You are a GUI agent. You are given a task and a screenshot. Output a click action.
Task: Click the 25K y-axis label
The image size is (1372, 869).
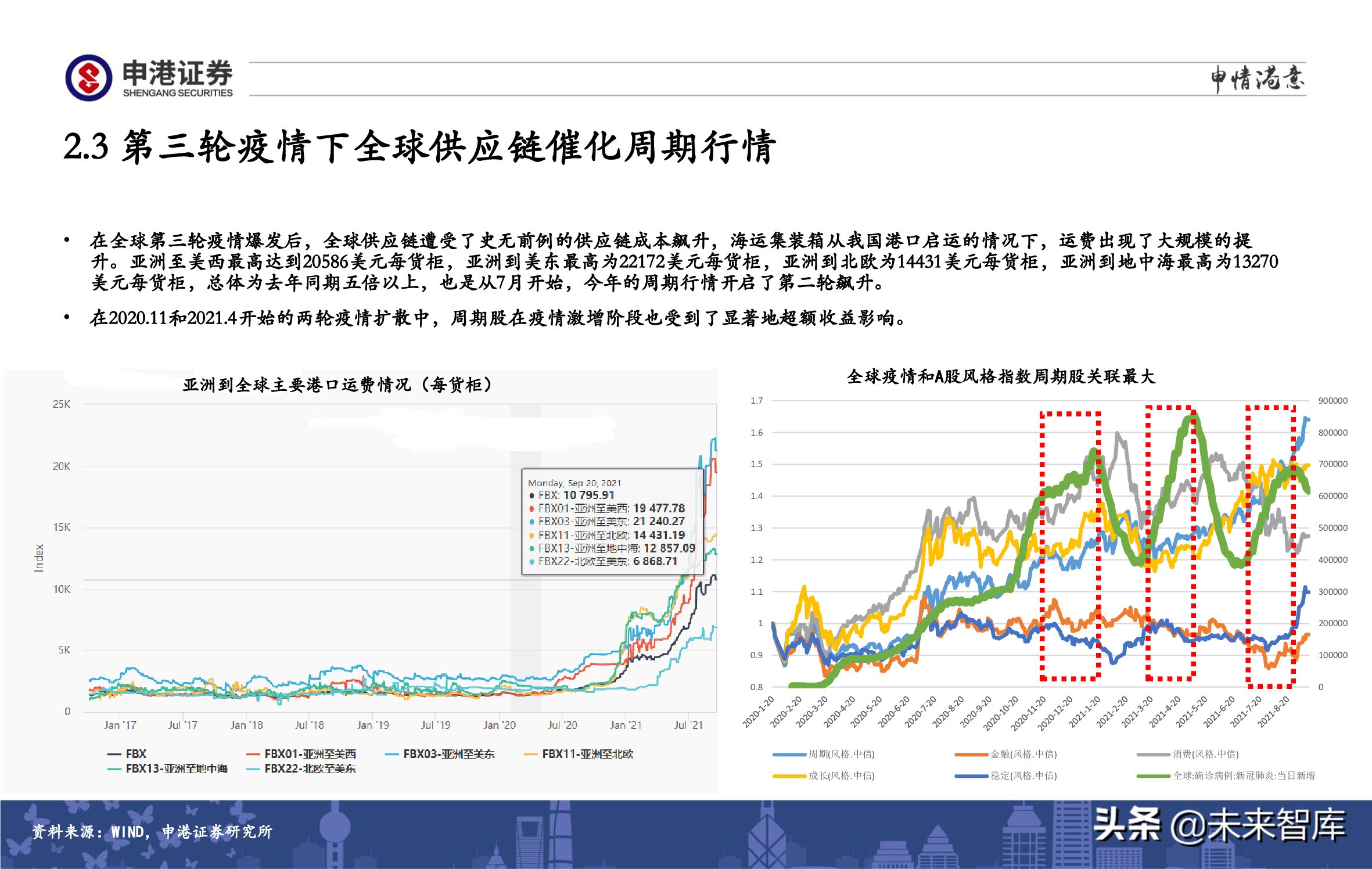62,404
